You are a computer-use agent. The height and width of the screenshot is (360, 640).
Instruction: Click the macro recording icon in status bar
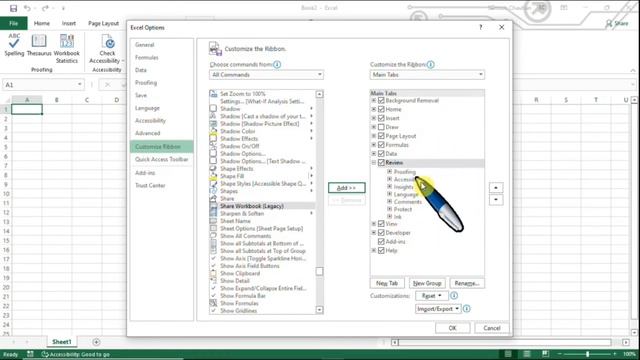(x=30, y=354)
